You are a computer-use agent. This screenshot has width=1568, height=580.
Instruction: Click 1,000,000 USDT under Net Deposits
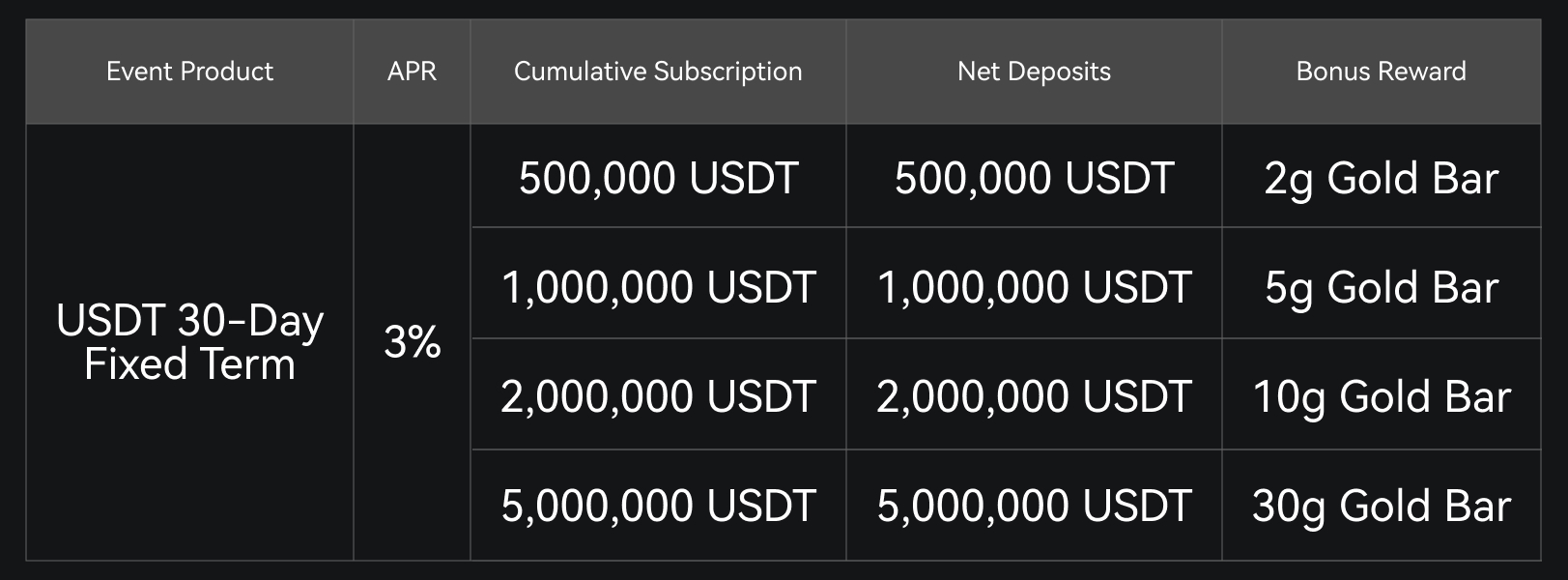pos(1034,287)
